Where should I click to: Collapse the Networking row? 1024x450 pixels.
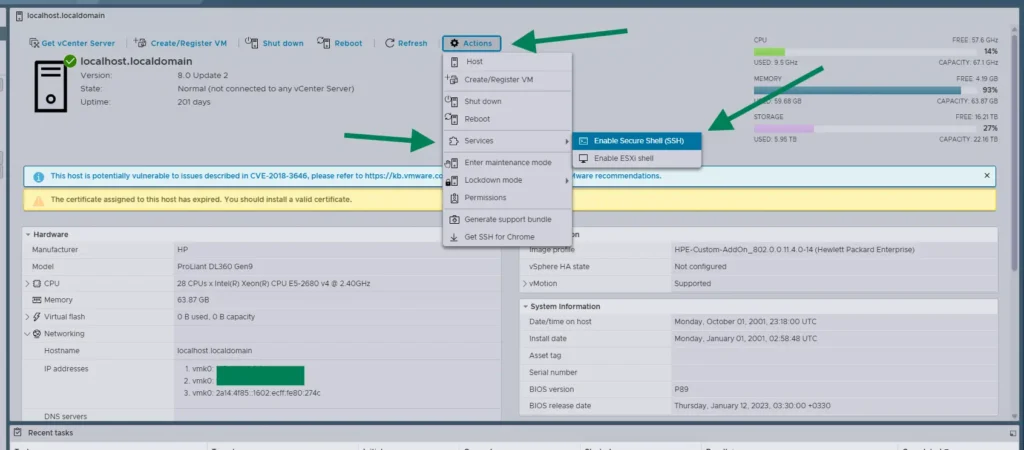click(x=27, y=334)
